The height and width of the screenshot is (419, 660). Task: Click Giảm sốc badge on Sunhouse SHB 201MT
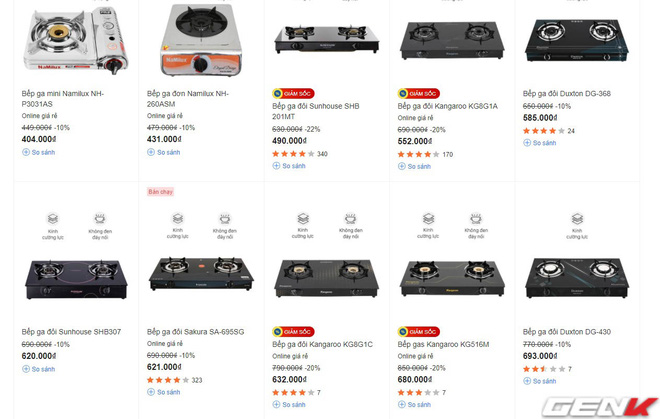pos(293,93)
